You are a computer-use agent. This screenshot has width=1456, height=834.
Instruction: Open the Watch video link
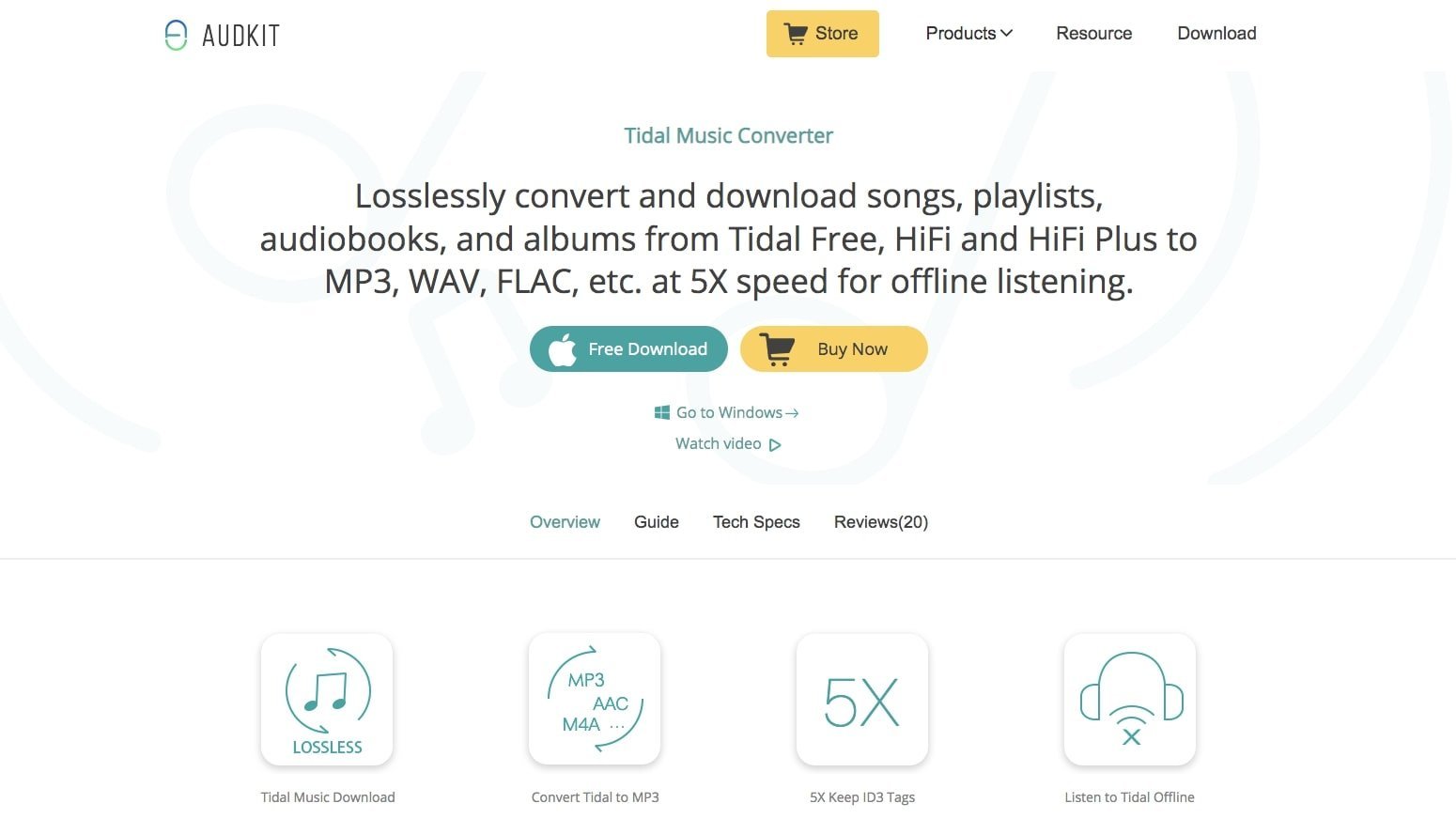tap(728, 443)
